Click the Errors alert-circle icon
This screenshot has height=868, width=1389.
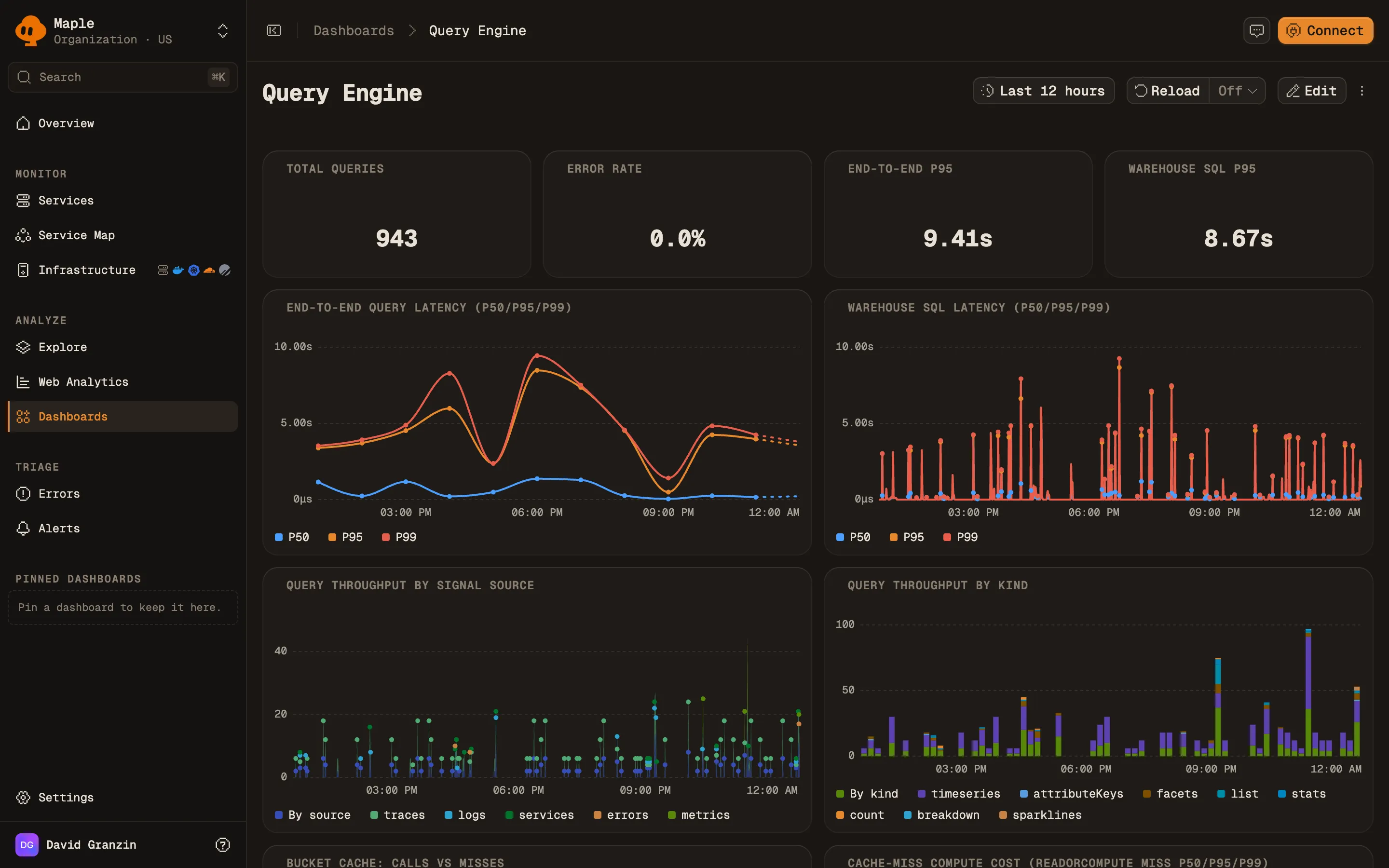23,494
